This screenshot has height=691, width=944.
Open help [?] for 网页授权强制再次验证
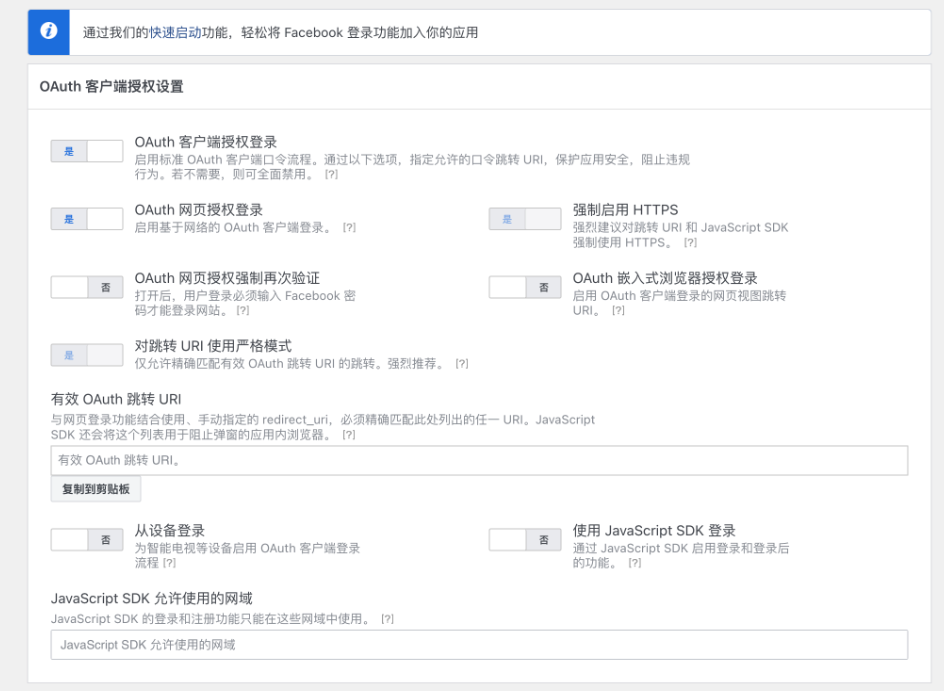(x=243, y=311)
